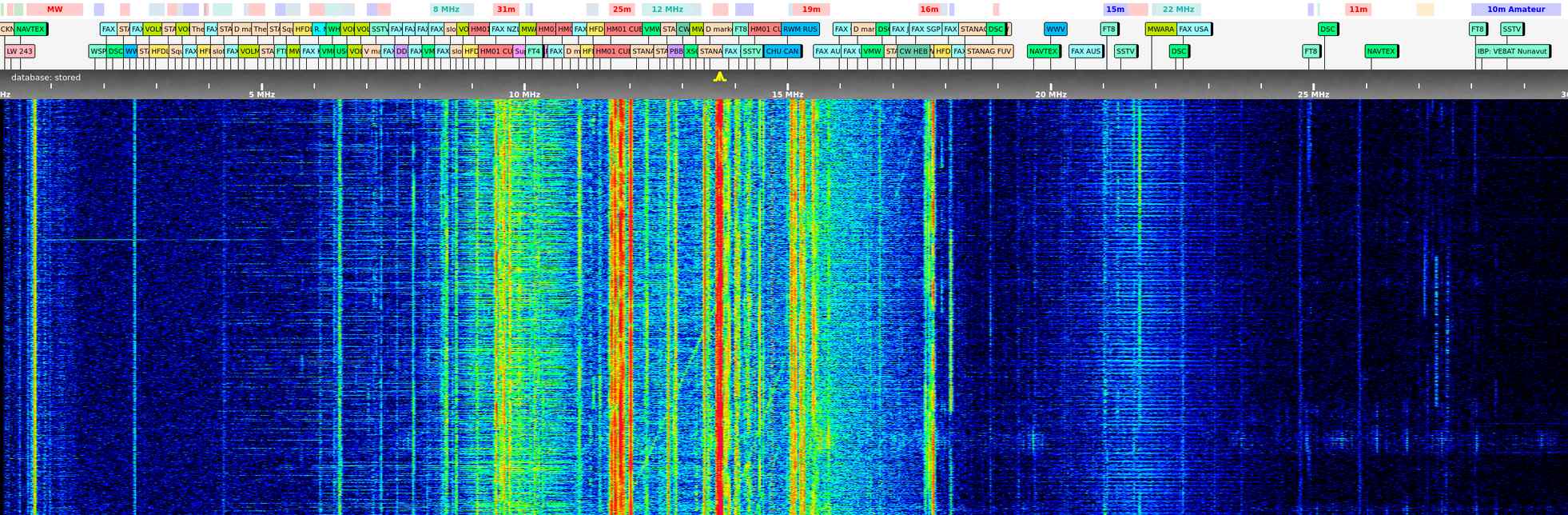Tune to FT8 label under 10m Amateur
Screen dimensions: 1568x515
coord(1478,30)
